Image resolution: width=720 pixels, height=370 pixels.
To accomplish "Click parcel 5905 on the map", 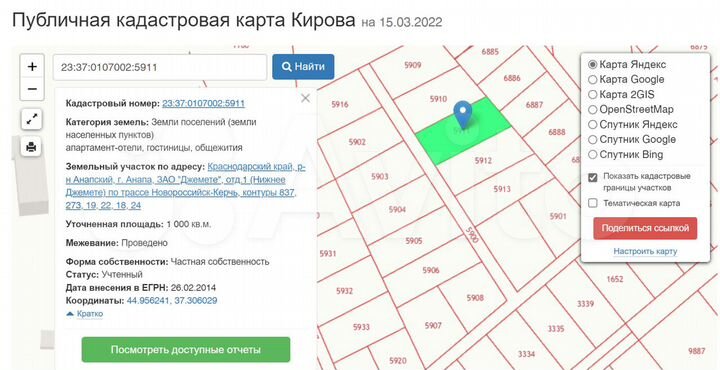I will click(413, 241).
